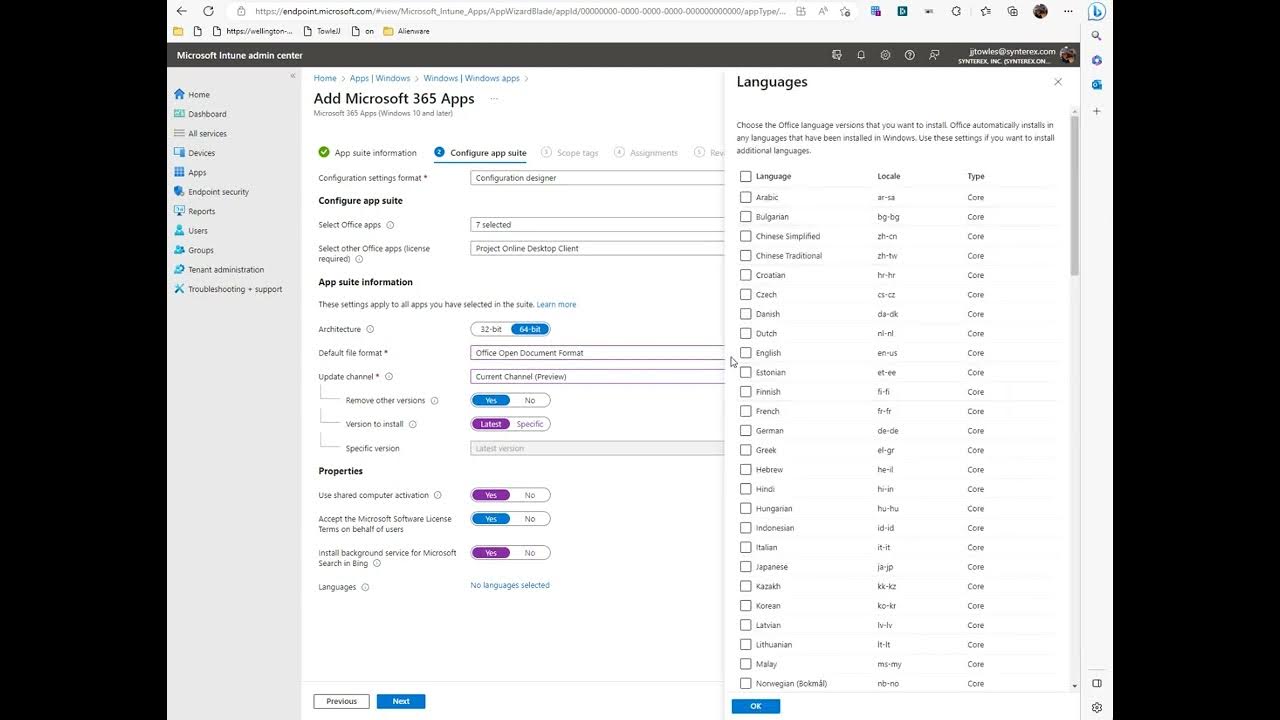Tick the French language checkbox

click(x=745, y=411)
